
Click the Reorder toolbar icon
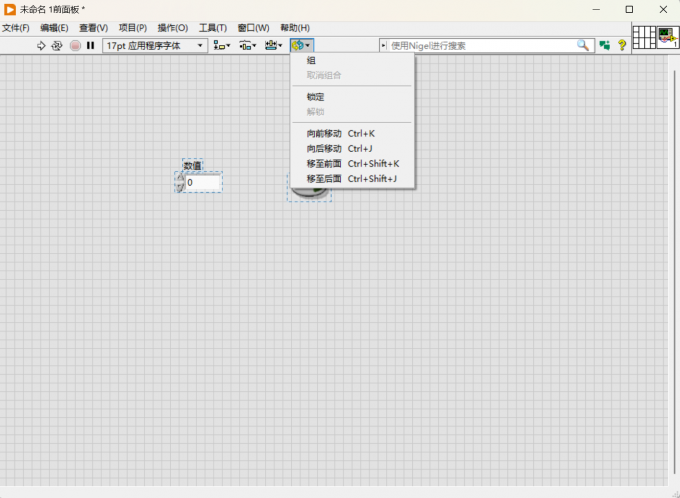(x=301, y=46)
